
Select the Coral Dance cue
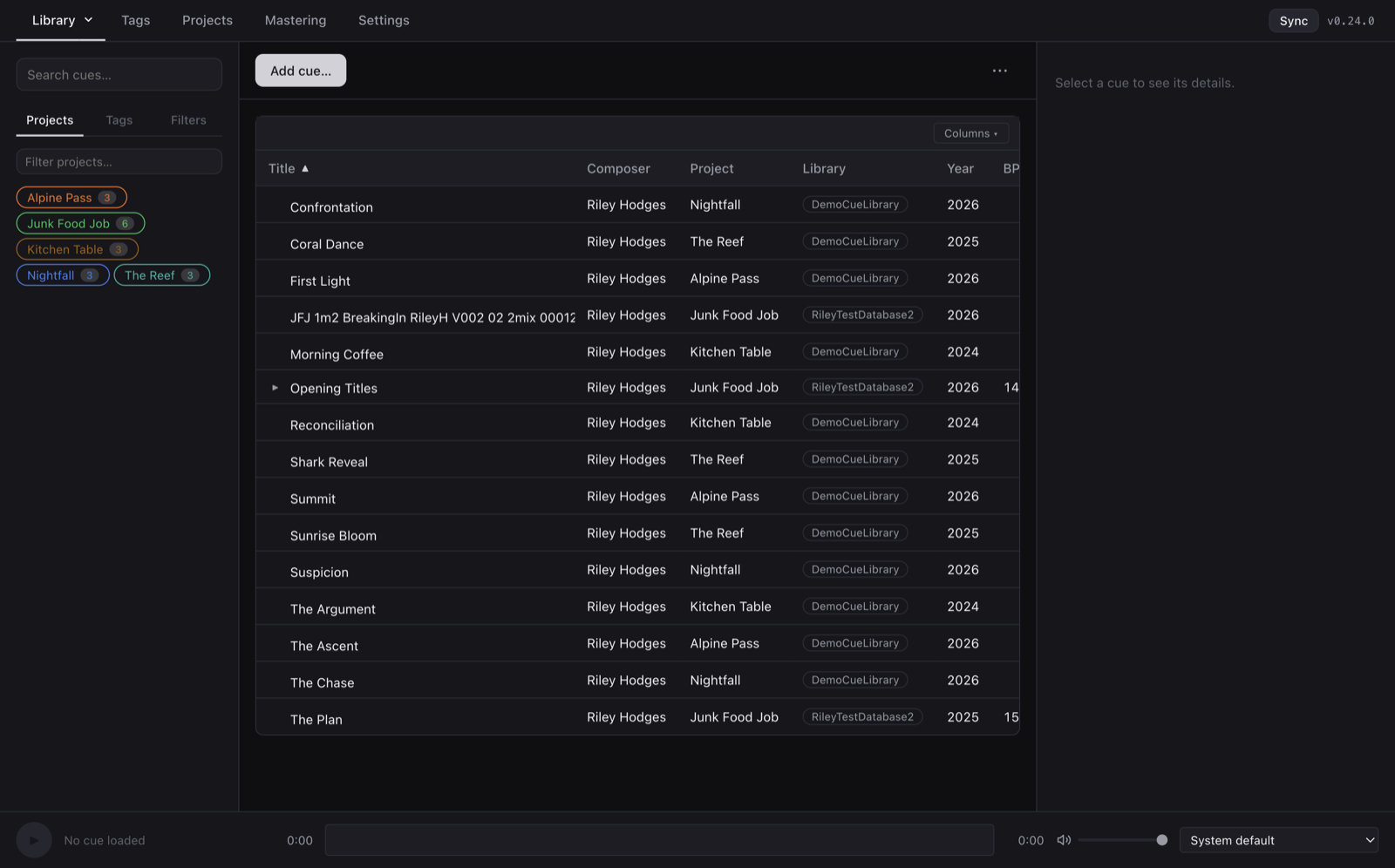[327, 244]
